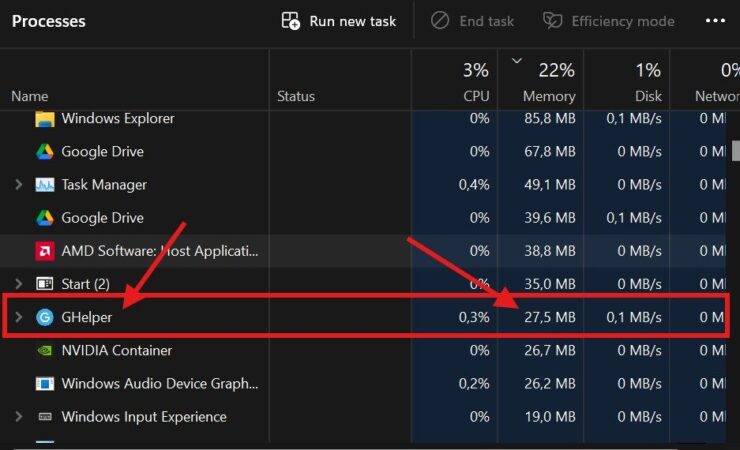This screenshot has height=450, width=740.
Task: Click the Start process icon
Action: (x=45, y=284)
